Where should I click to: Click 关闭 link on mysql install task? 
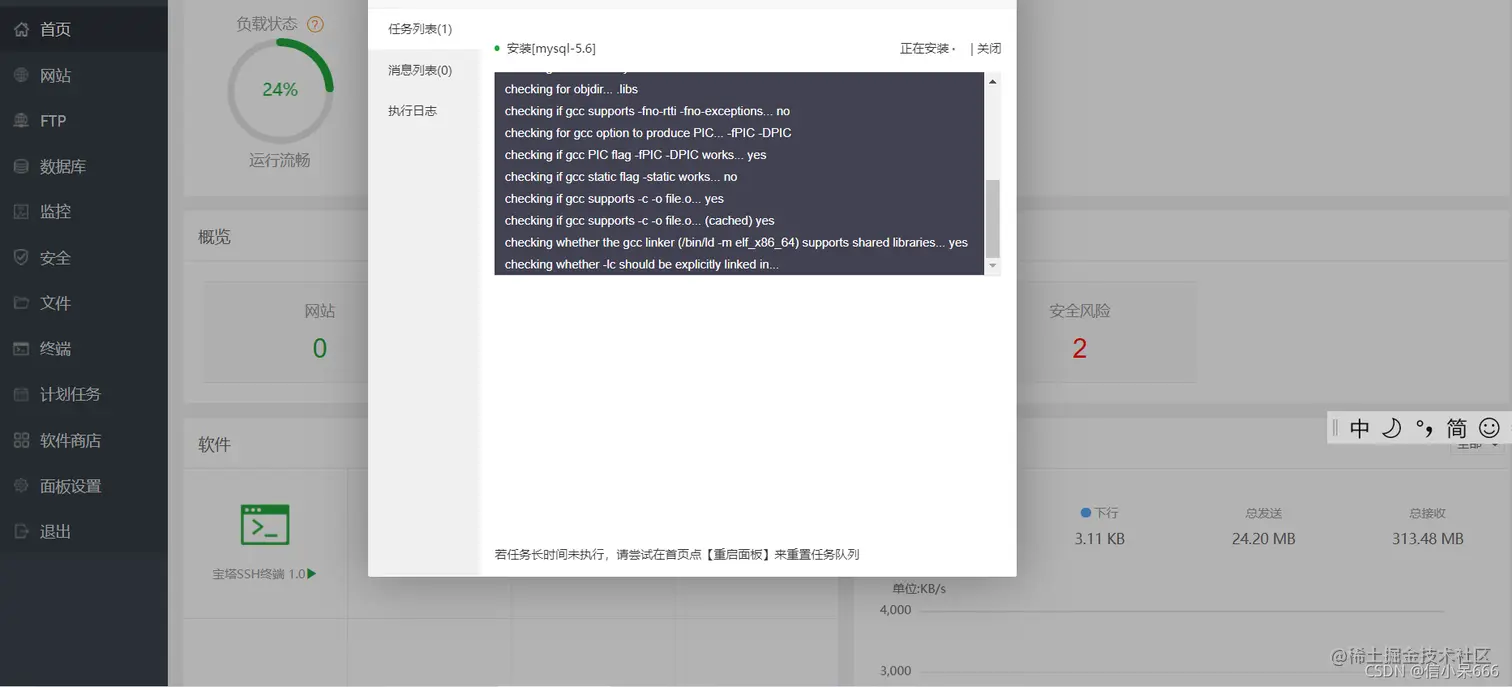point(989,48)
